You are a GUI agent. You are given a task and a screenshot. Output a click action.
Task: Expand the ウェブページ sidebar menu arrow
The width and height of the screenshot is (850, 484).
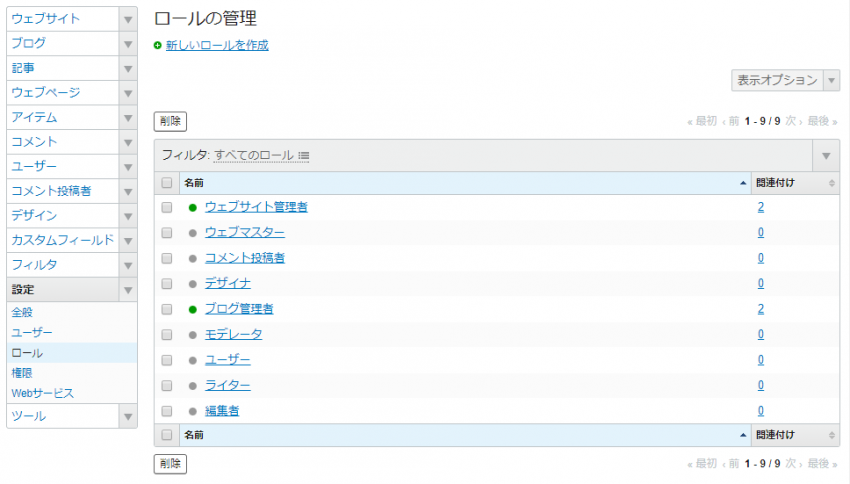(128, 93)
